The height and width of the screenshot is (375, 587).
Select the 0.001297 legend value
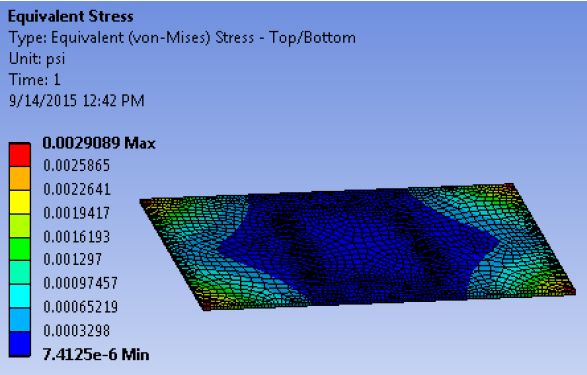pyautogui.click(x=73, y=259)
